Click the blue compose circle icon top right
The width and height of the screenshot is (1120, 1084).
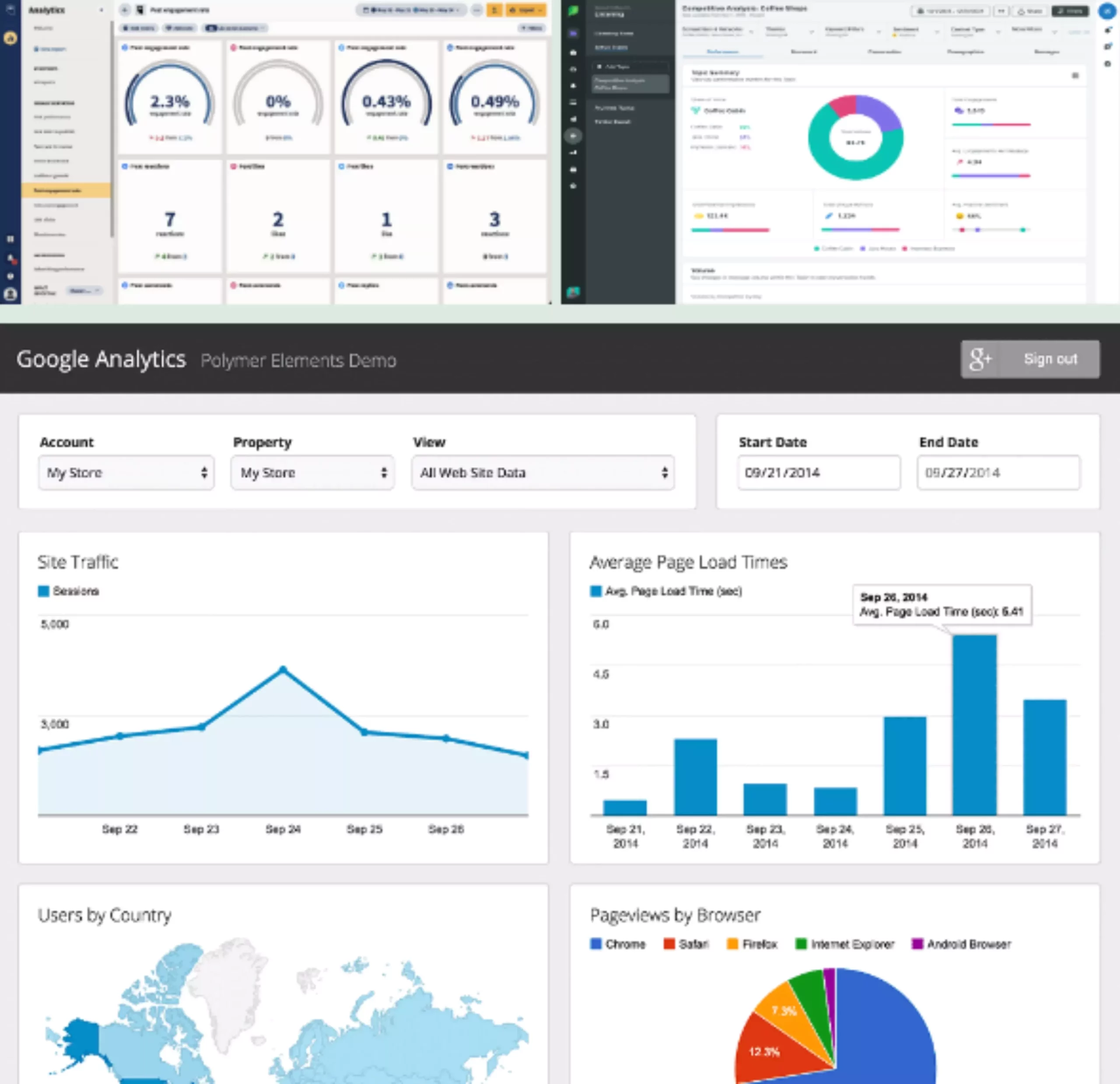pos(1107,11)
